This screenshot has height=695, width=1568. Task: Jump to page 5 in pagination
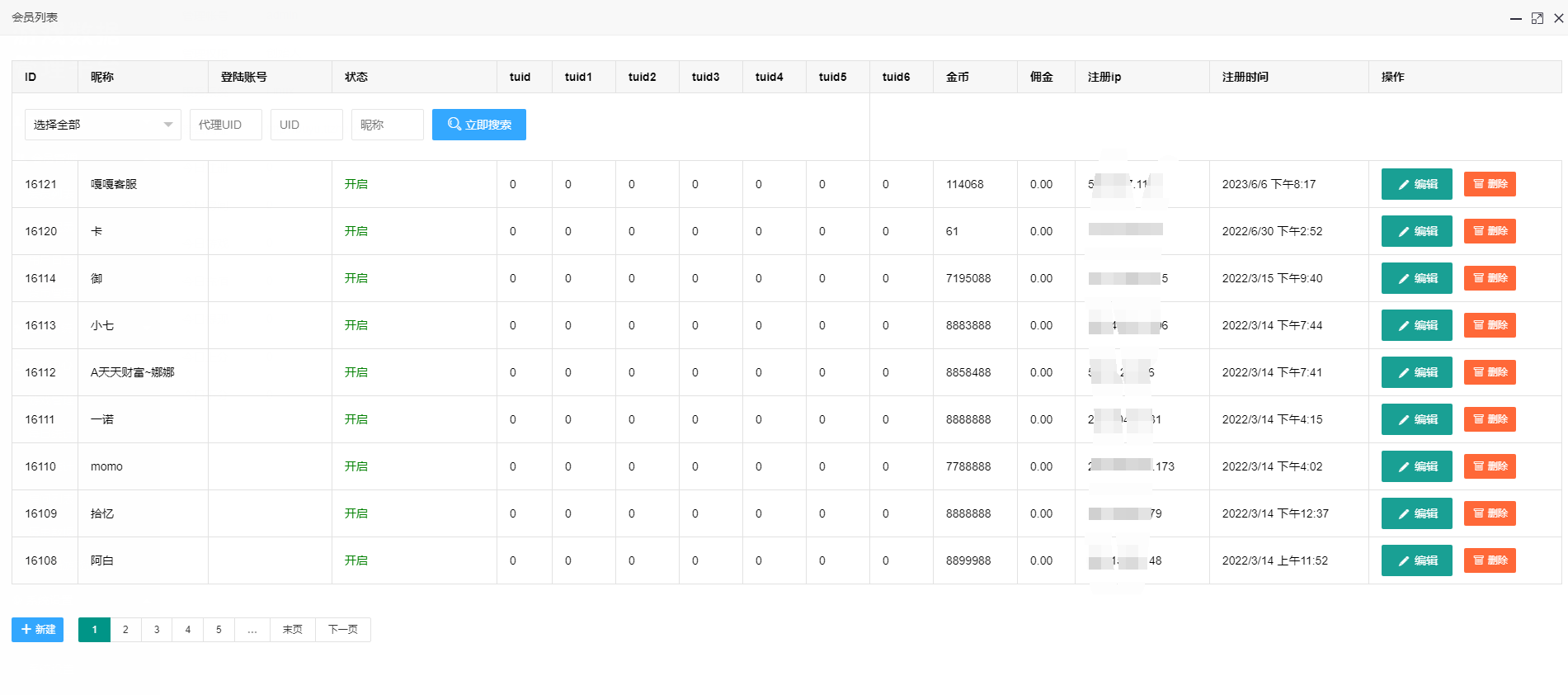click(219, 630)
